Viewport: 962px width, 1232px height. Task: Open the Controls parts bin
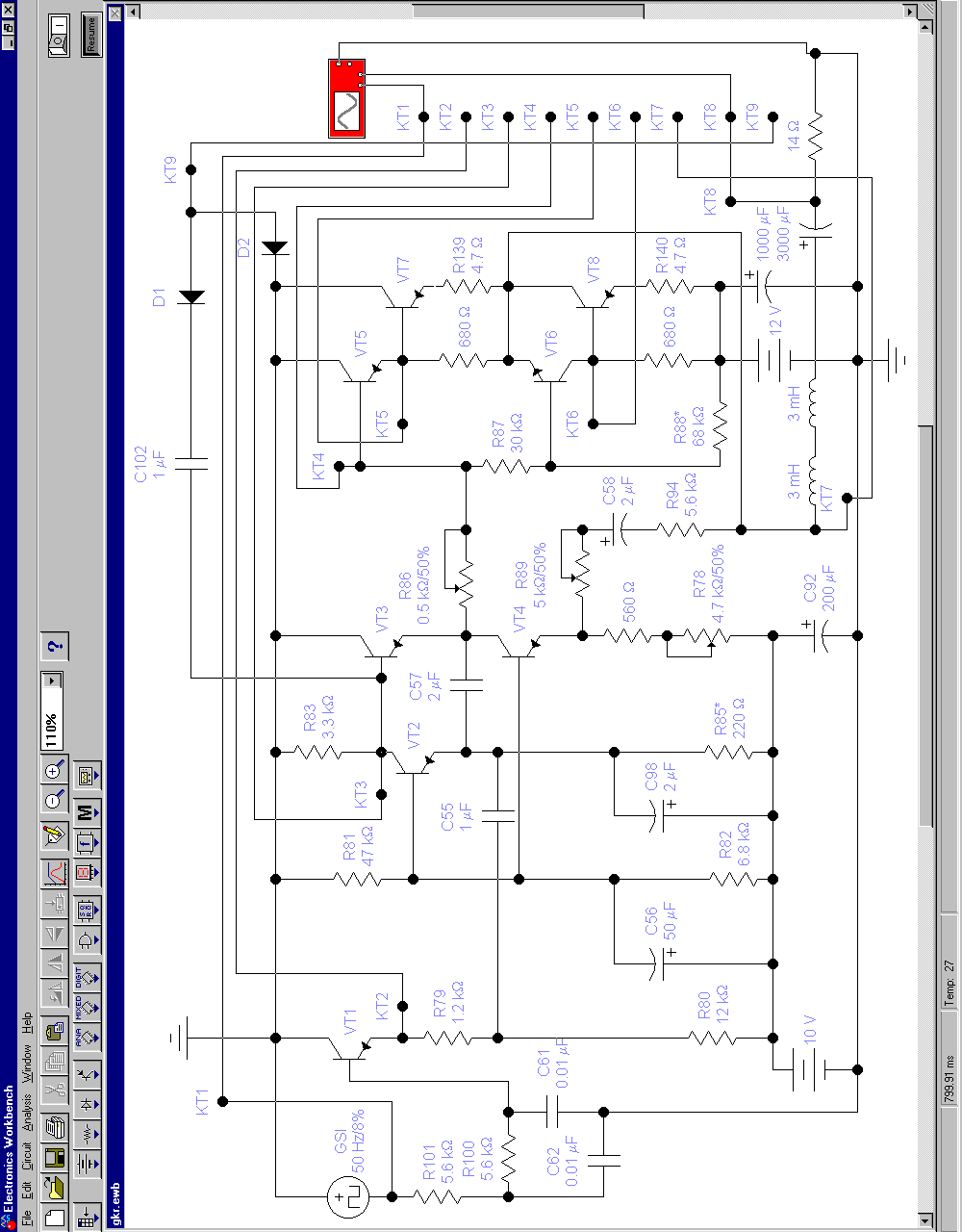point(88,842)
